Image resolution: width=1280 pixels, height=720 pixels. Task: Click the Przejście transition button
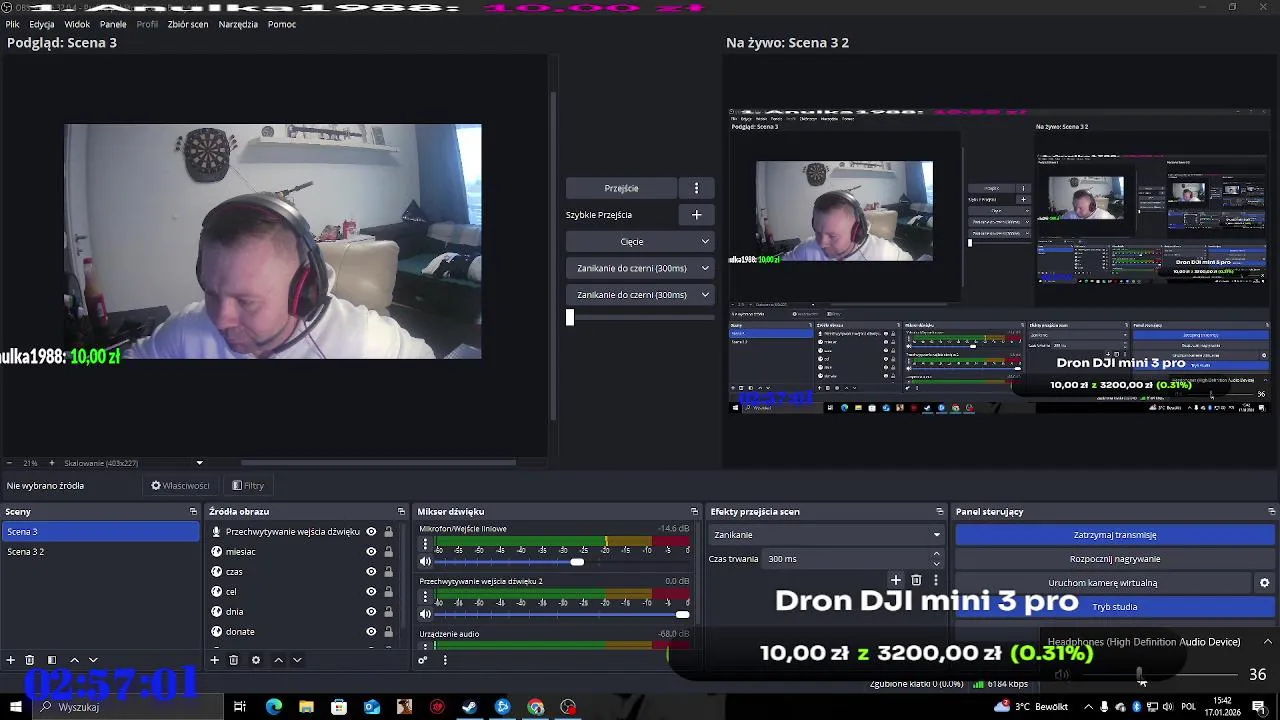(x=621, y=188)
